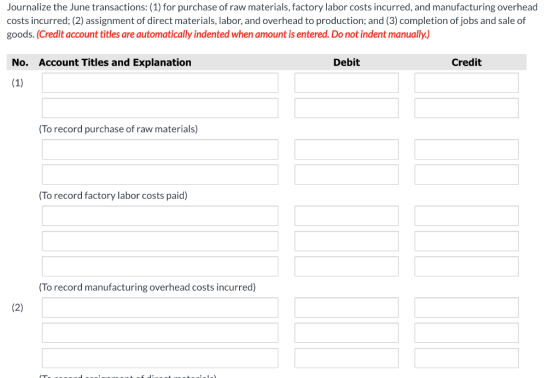This screenshot has height=378, width=560.
Task: Select second Debit field under row (2)
Action: (346, 333)
